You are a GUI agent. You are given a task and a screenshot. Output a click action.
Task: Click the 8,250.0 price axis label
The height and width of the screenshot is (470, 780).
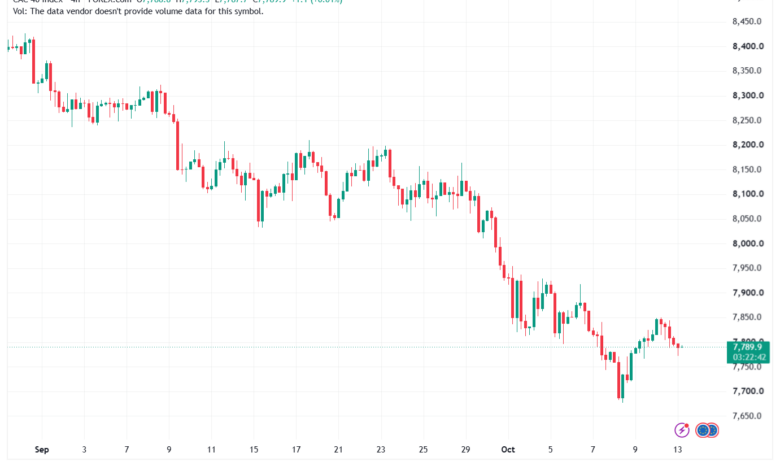click(x=747, y=120)
